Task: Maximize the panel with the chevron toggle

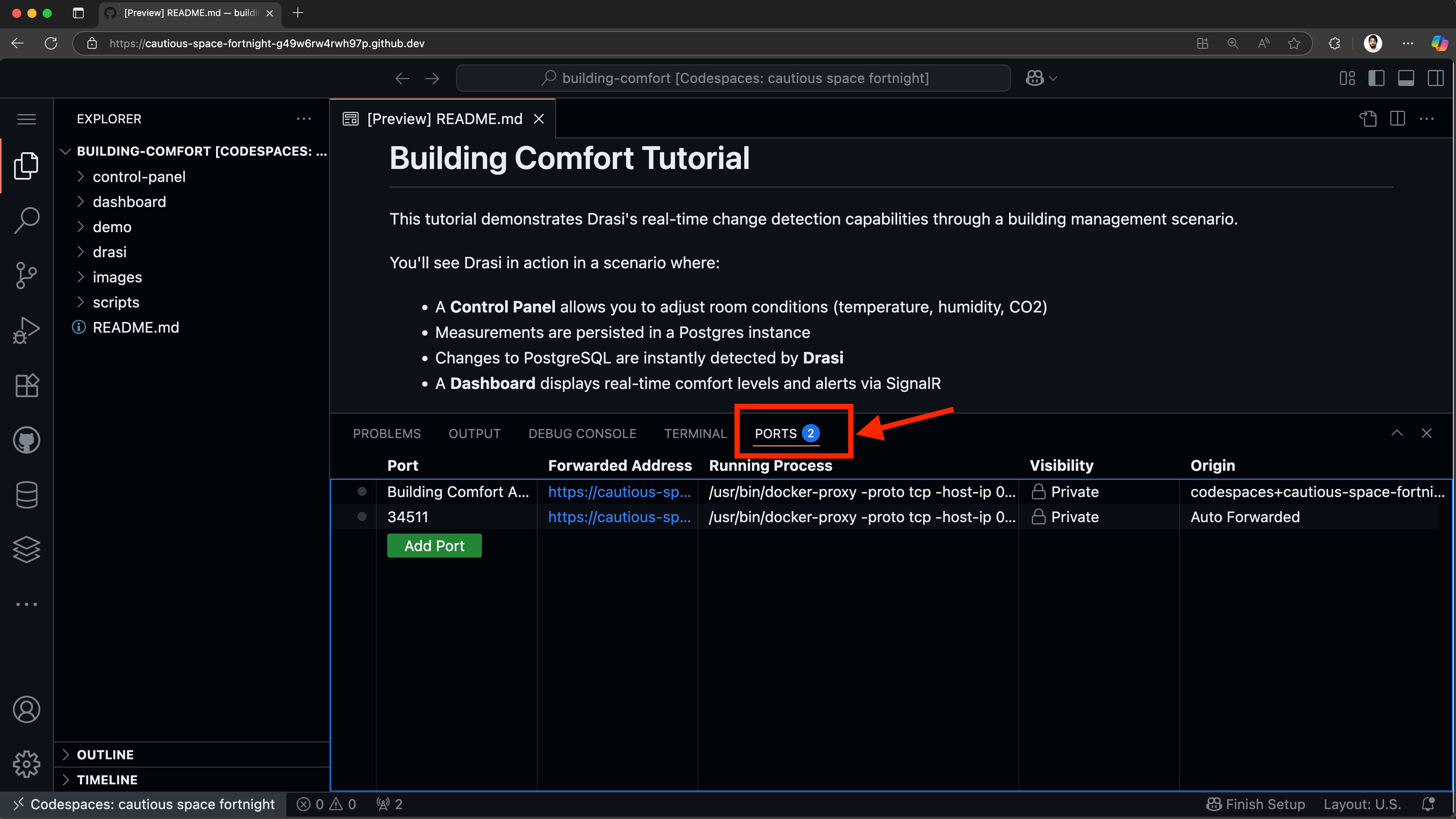Action: 1397,433
